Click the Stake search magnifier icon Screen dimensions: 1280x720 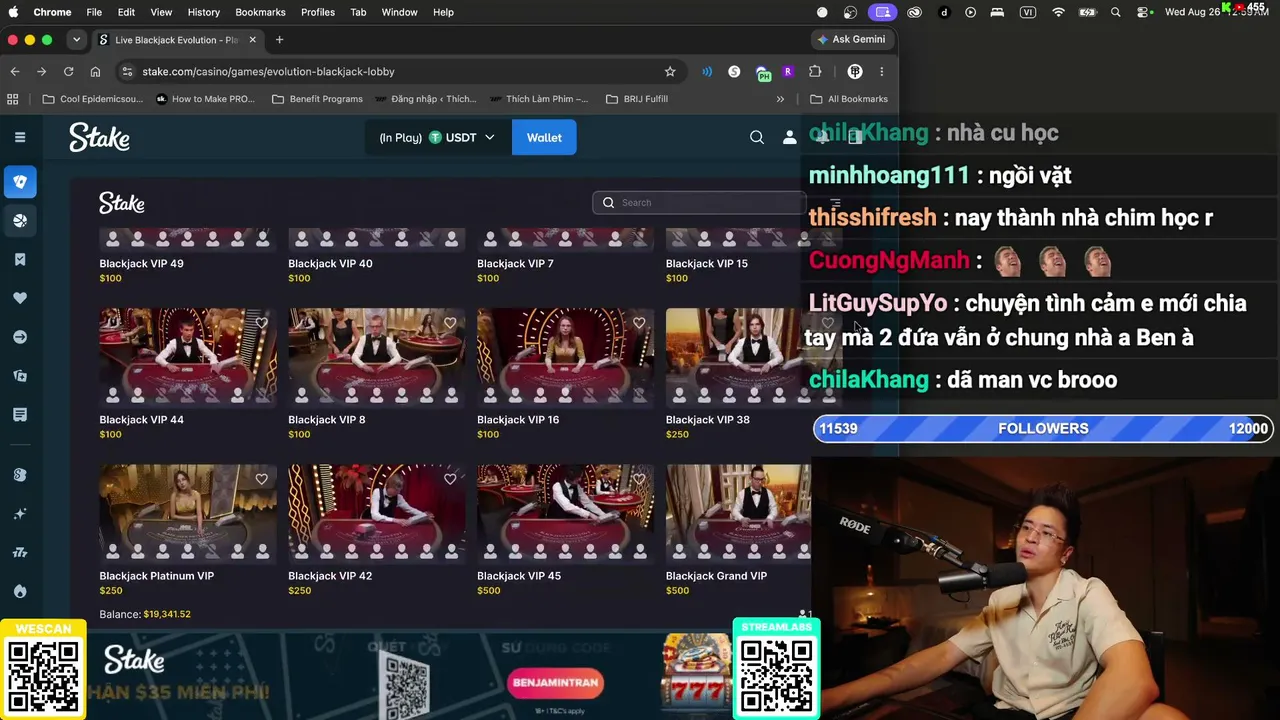757,137
